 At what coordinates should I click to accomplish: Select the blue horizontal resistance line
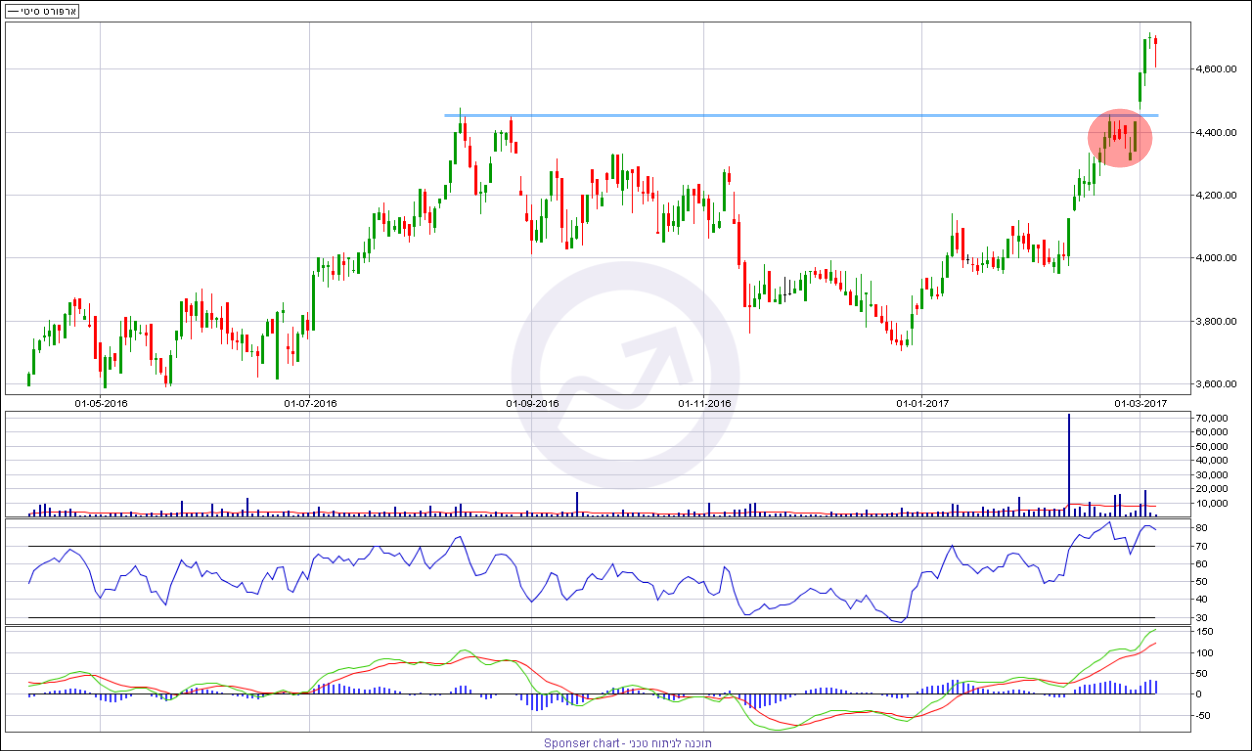(800, 116)
